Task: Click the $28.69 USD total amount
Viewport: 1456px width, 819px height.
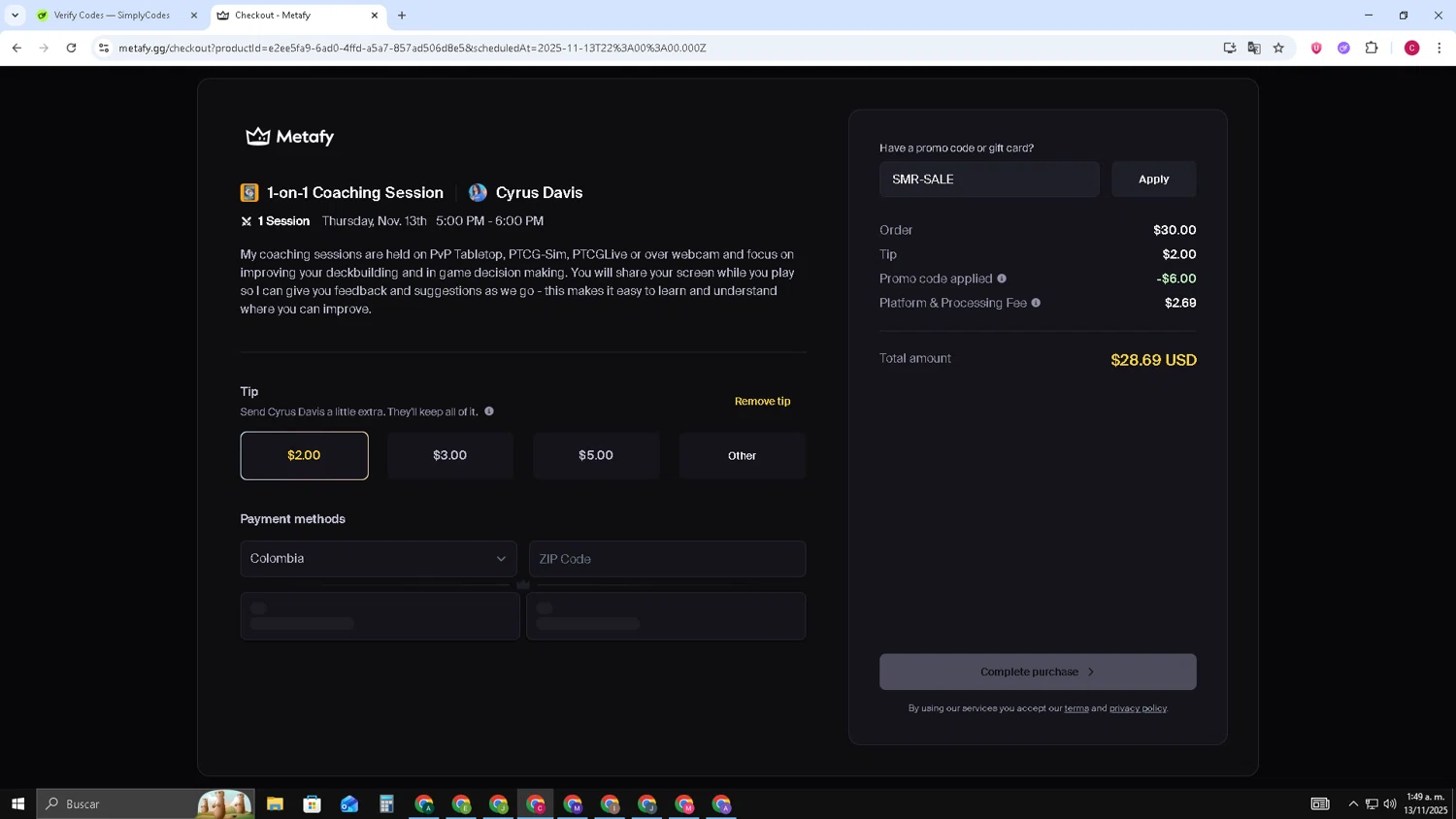Action: (x=1153, y=360)
